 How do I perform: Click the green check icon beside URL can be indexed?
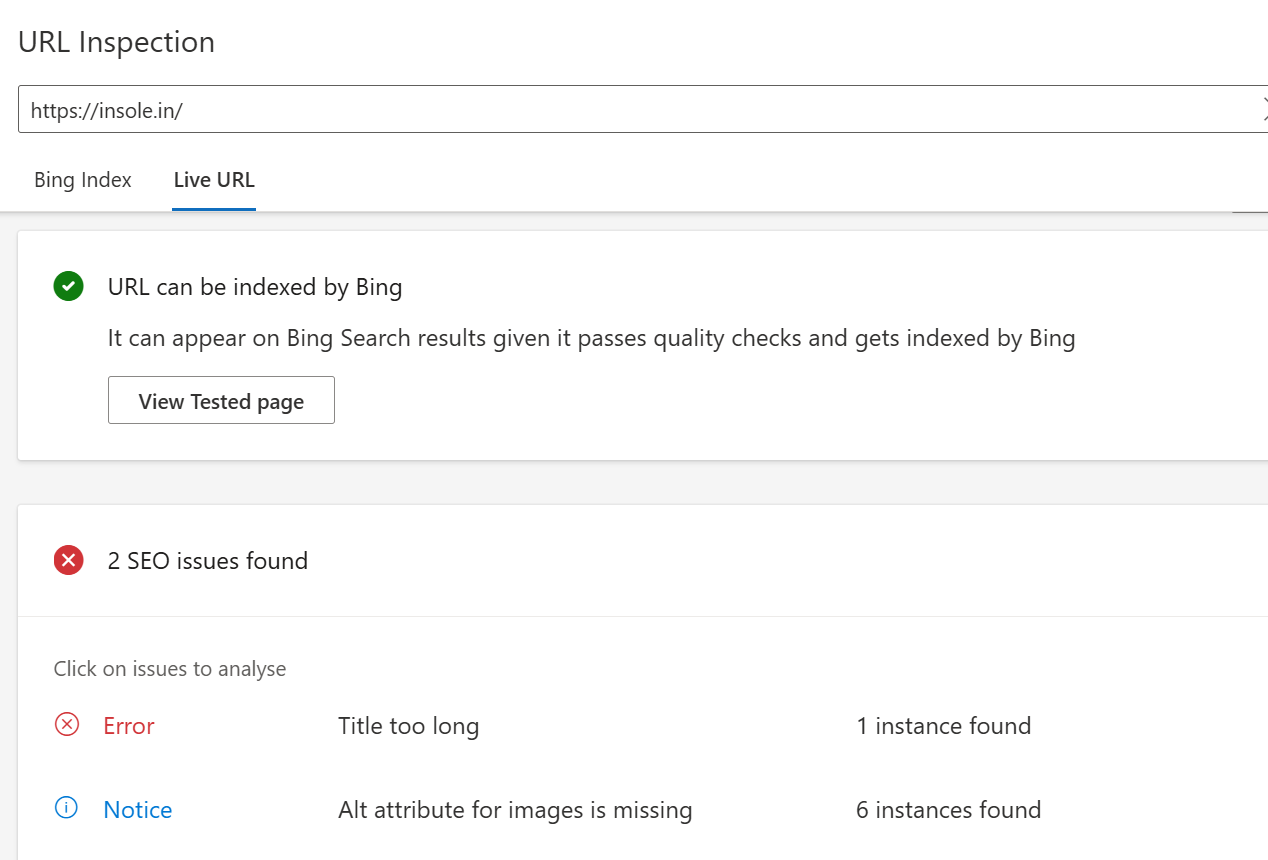click(x=68, y=287)
